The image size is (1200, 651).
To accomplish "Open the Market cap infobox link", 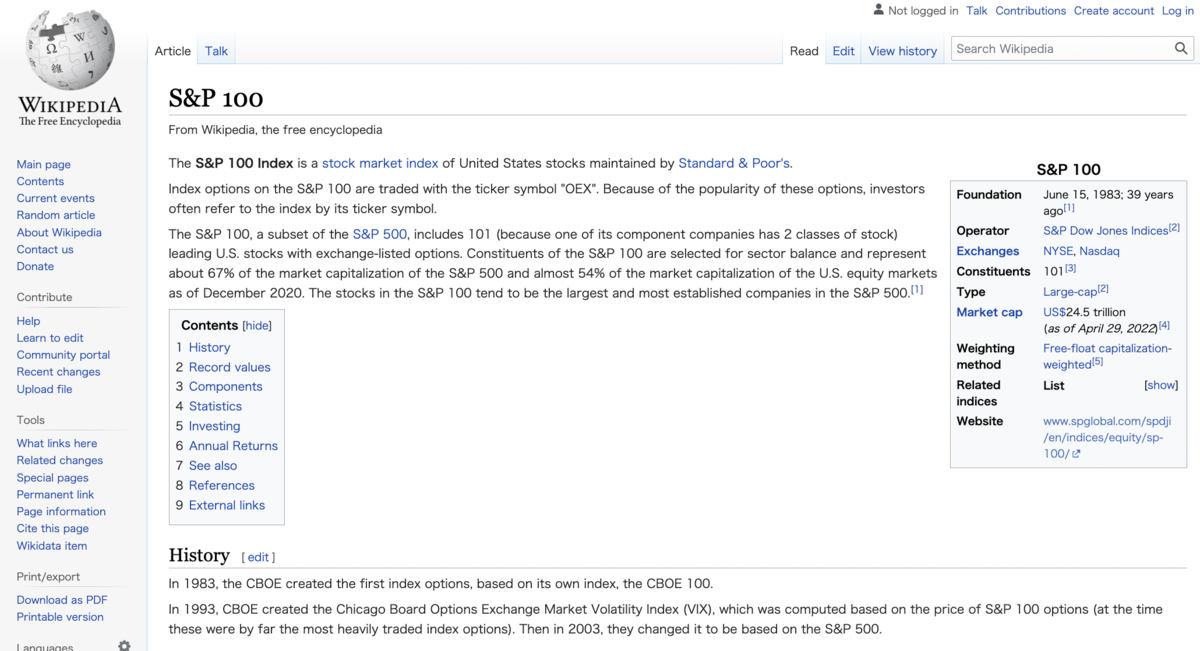I will [x=989, y=312].
